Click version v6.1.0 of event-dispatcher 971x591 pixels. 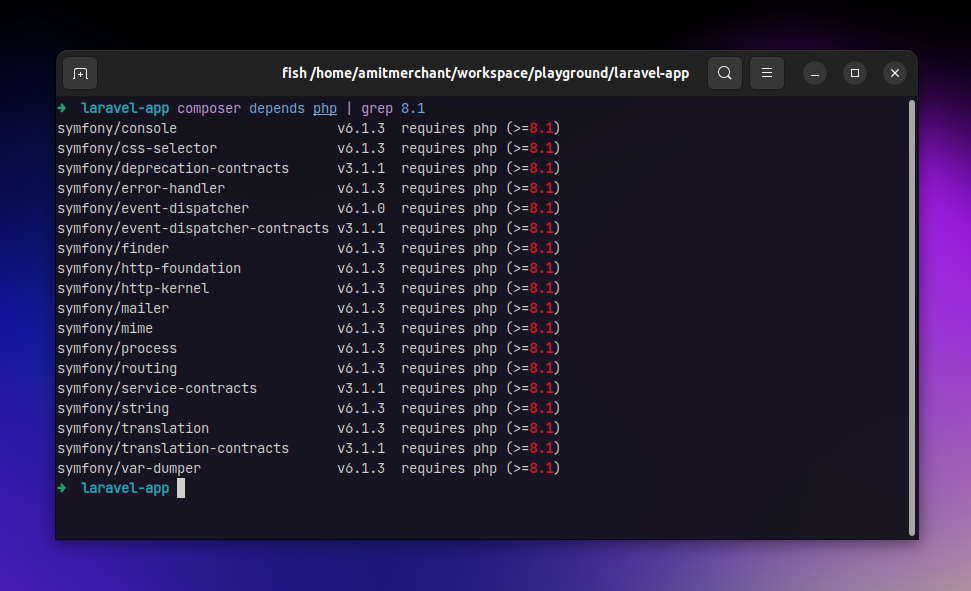pos(361,209)
